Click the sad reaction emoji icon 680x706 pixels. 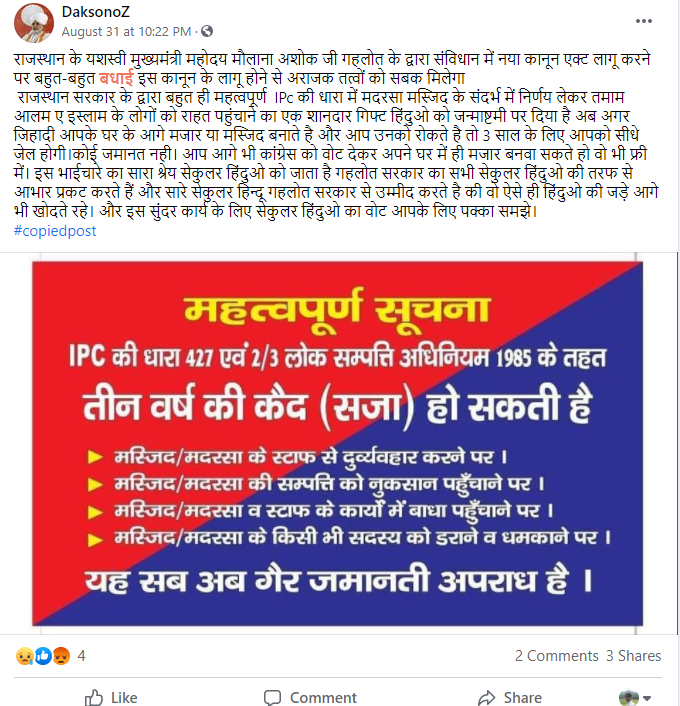pos(24,656)
